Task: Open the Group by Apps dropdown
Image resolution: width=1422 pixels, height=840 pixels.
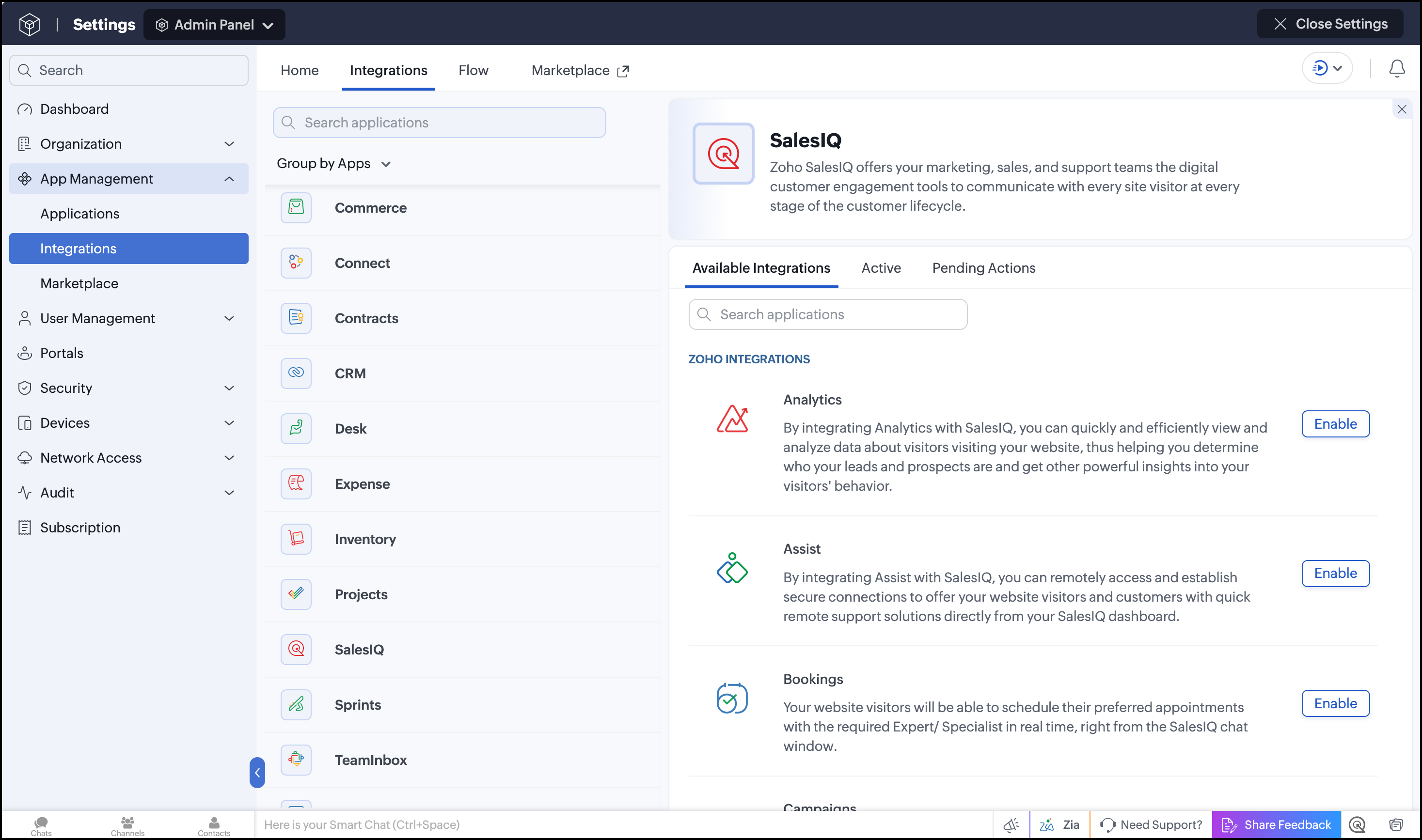Action: [333, 164]
